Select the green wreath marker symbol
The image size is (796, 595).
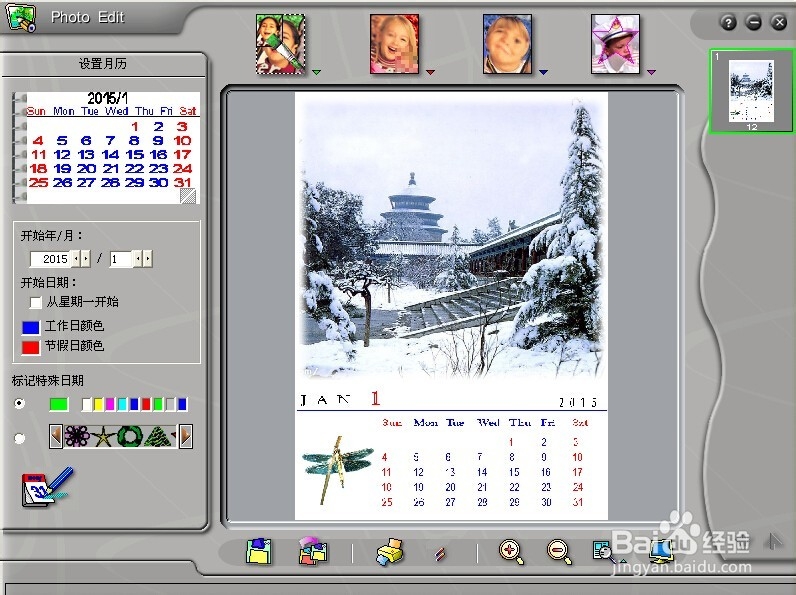[x=129, y=436]
